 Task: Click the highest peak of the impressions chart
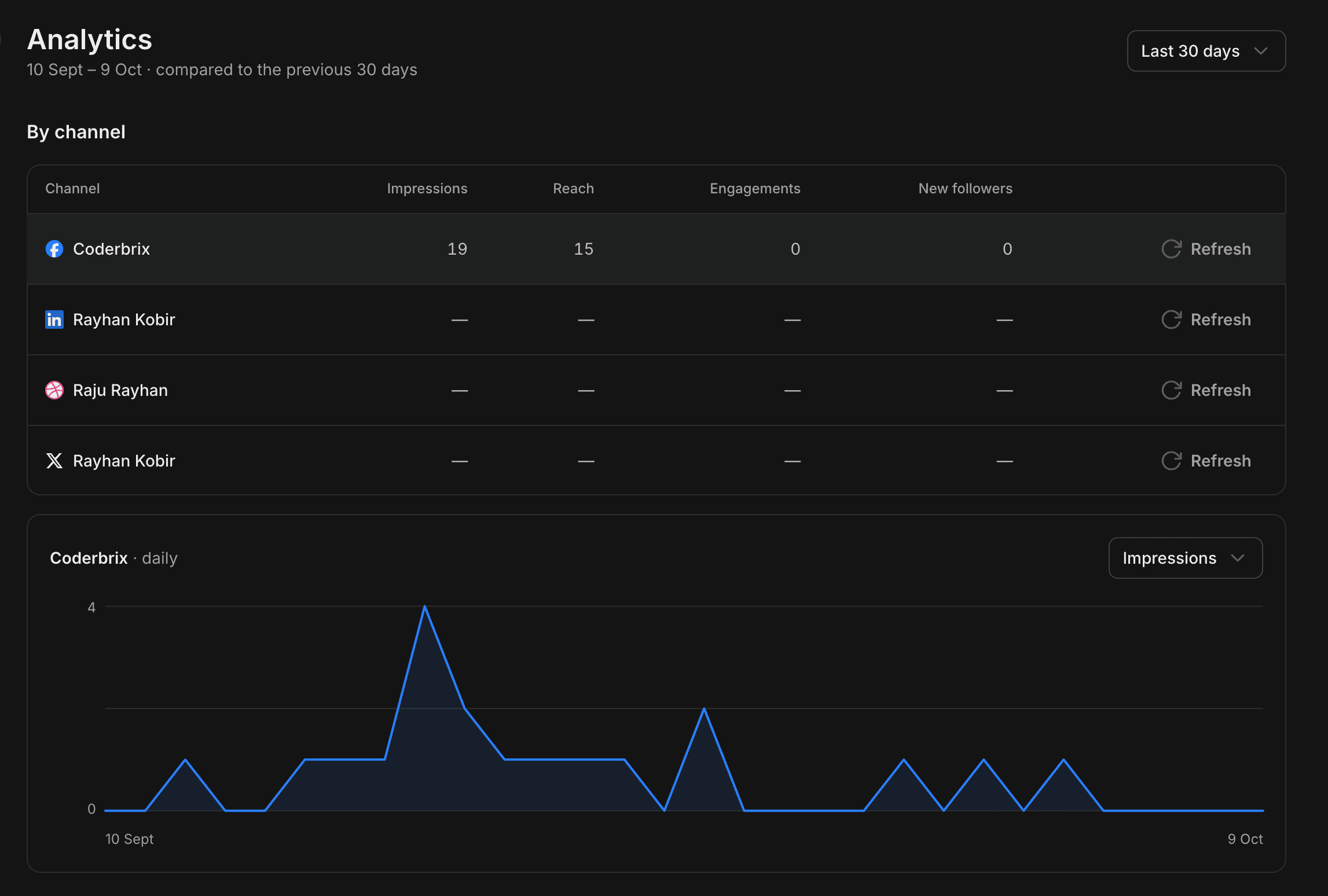(x=425, y=607)
